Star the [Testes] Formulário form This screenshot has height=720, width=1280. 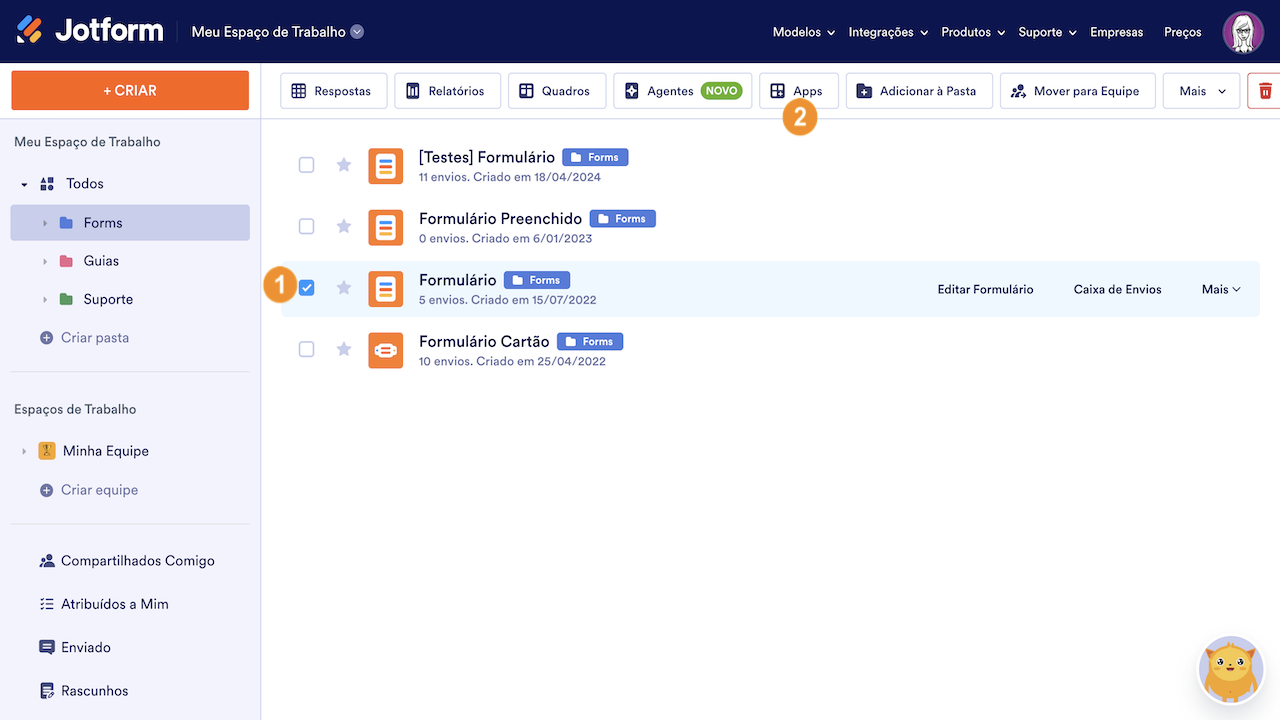coord(343,164)
